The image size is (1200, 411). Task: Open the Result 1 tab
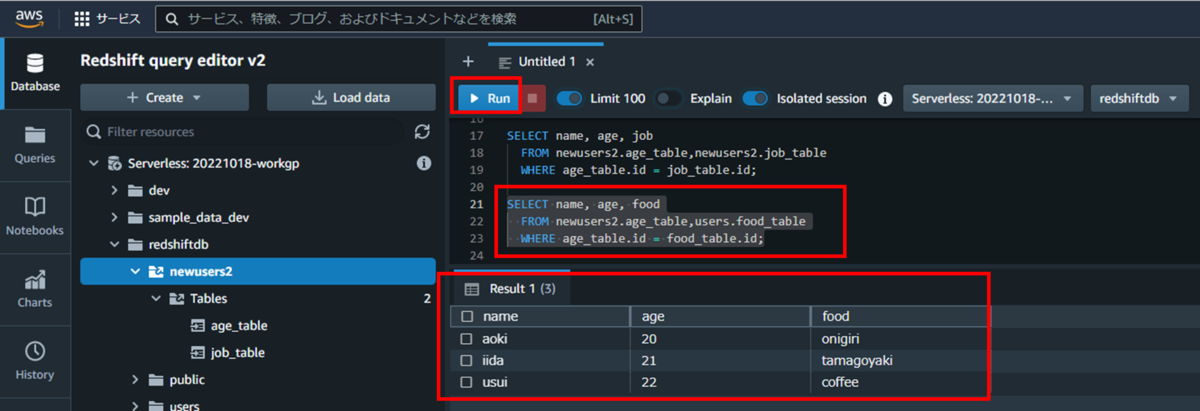pyautogui.click(x=510, y=289)
